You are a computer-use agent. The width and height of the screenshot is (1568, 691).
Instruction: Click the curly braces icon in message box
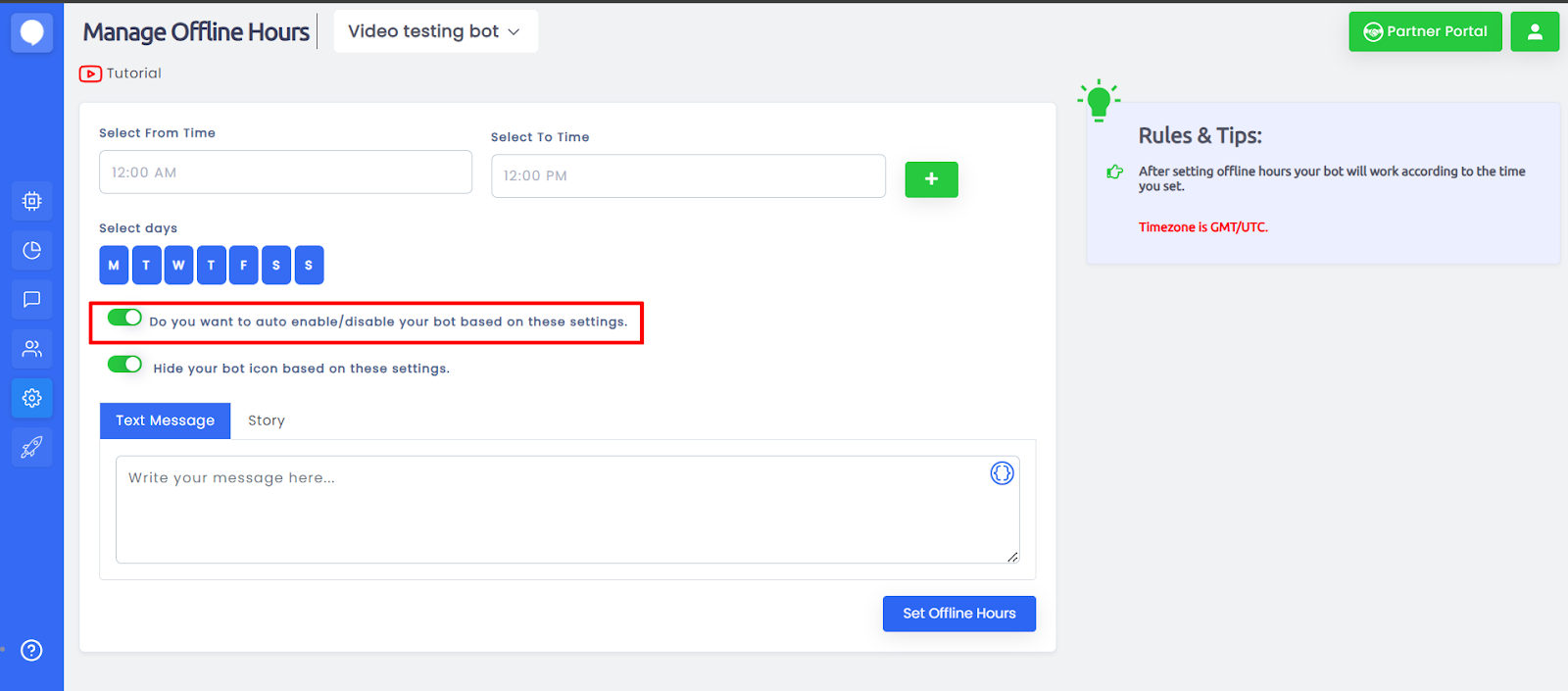click(x=1002, y=473)
